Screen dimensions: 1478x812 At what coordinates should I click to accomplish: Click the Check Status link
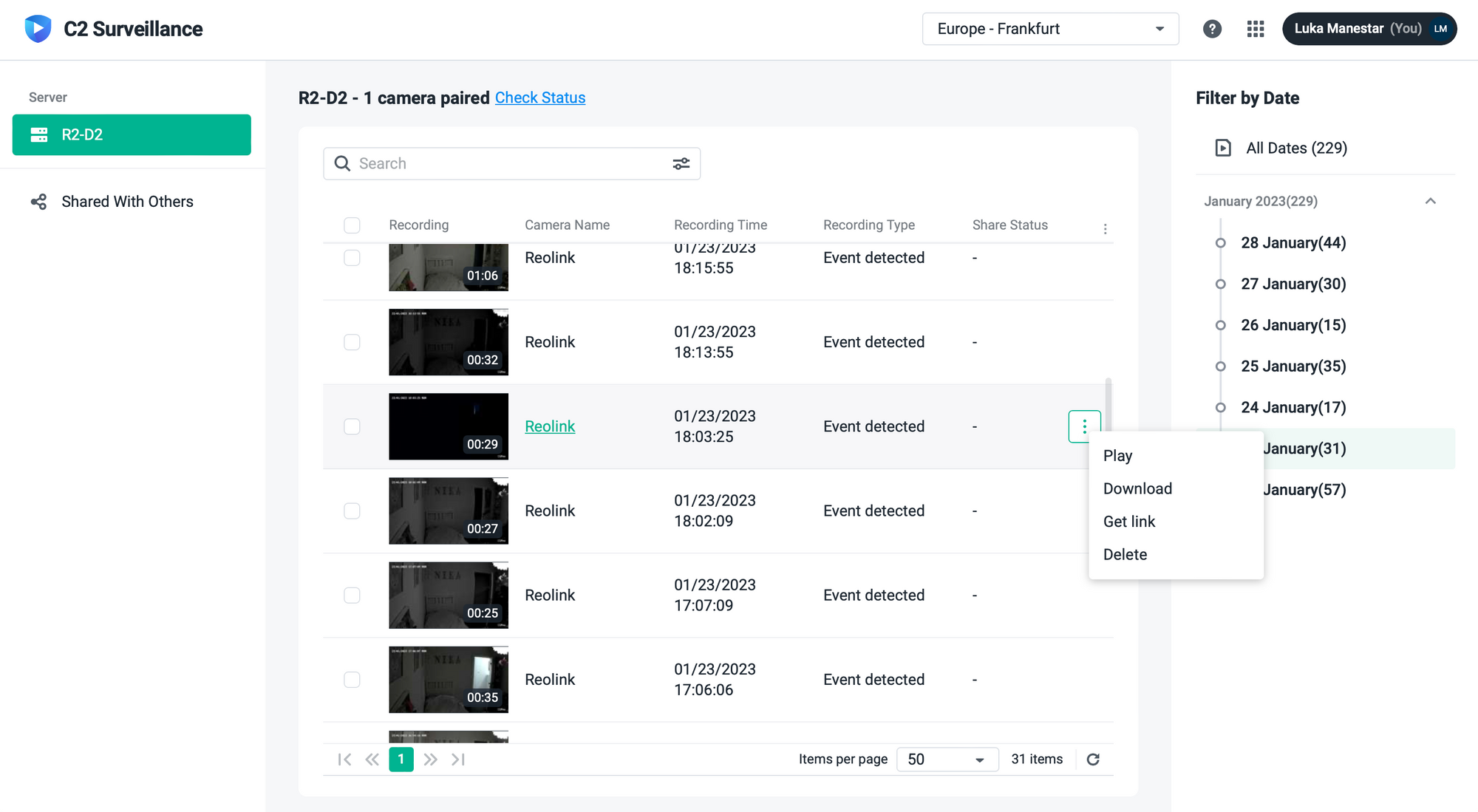tap(540, 98)
